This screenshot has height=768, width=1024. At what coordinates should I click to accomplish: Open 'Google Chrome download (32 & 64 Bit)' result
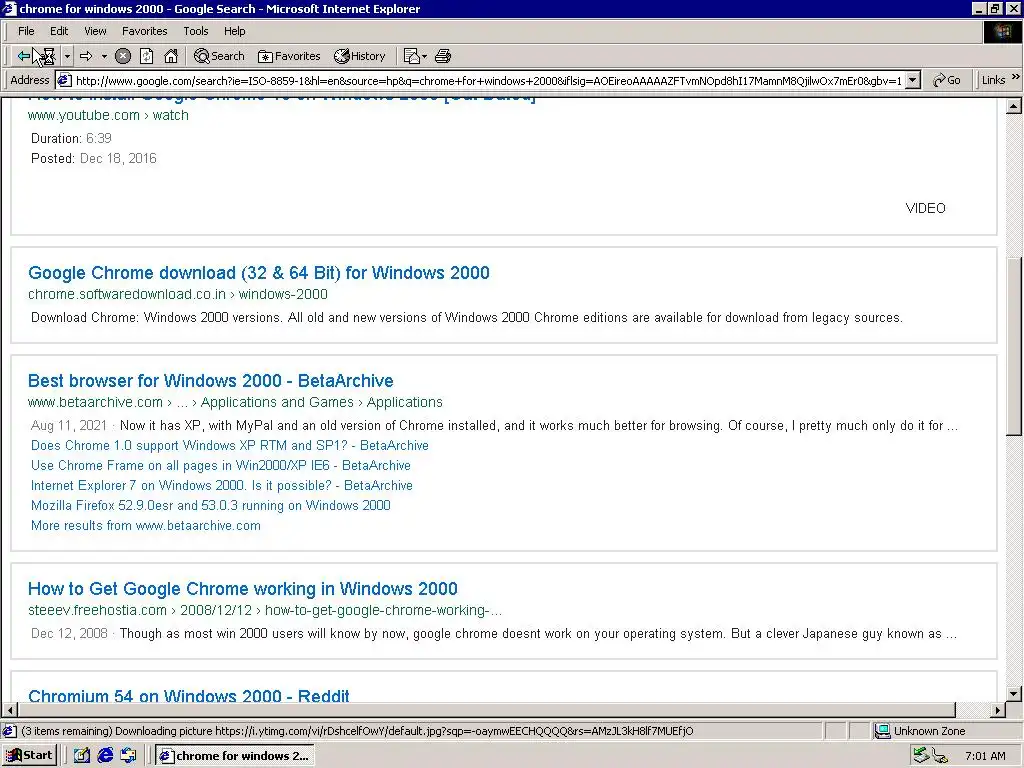click(259, 272)
